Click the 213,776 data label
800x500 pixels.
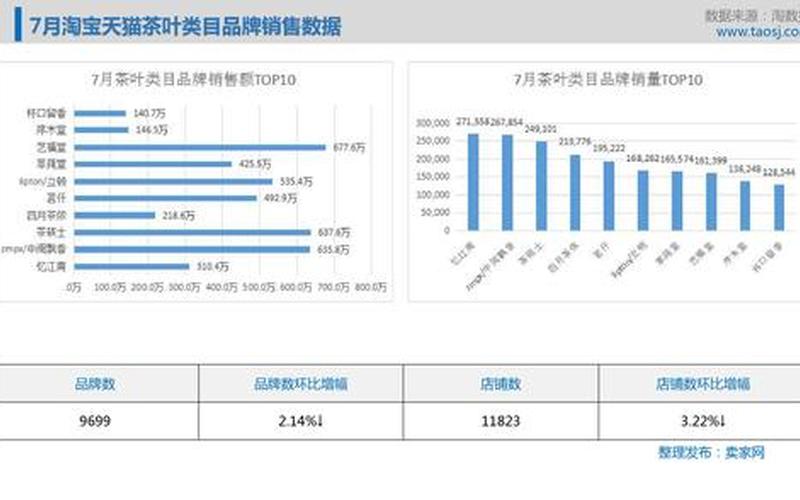click(x=575, y=141)
